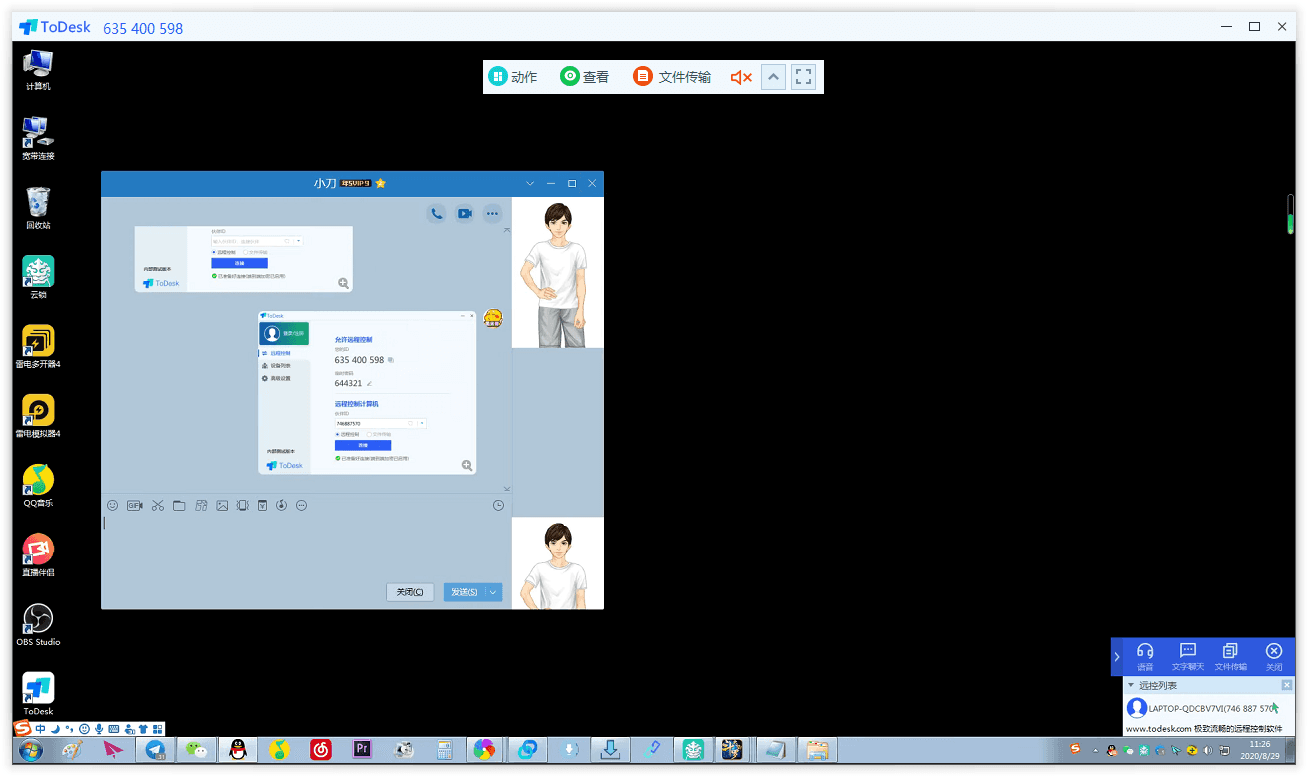This screenshot has height=777, width=1308.
Task: Select the 雷电模拟器4 desktop shortcut
Action: tap(38, 416)
